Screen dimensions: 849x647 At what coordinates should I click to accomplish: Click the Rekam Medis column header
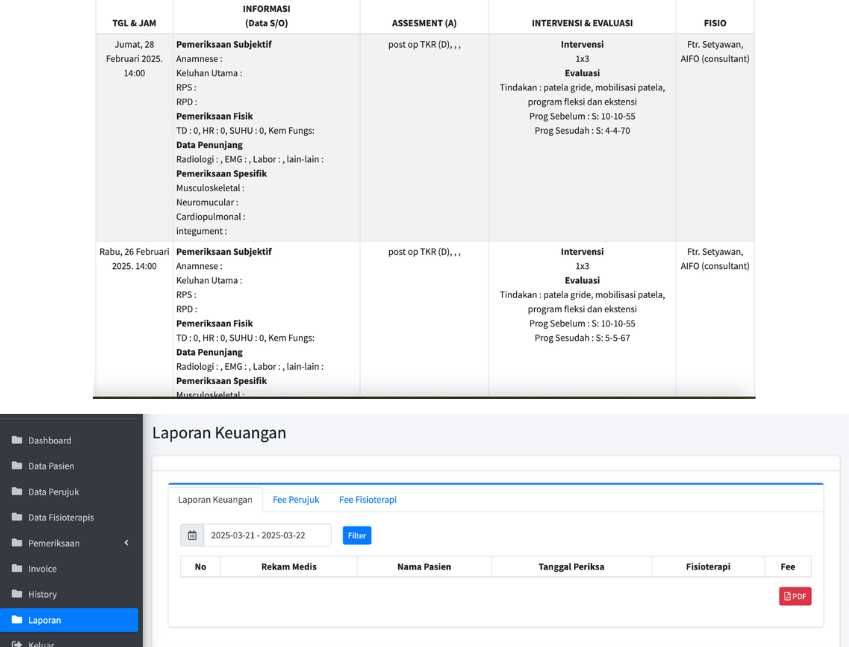tap(289, 567)
